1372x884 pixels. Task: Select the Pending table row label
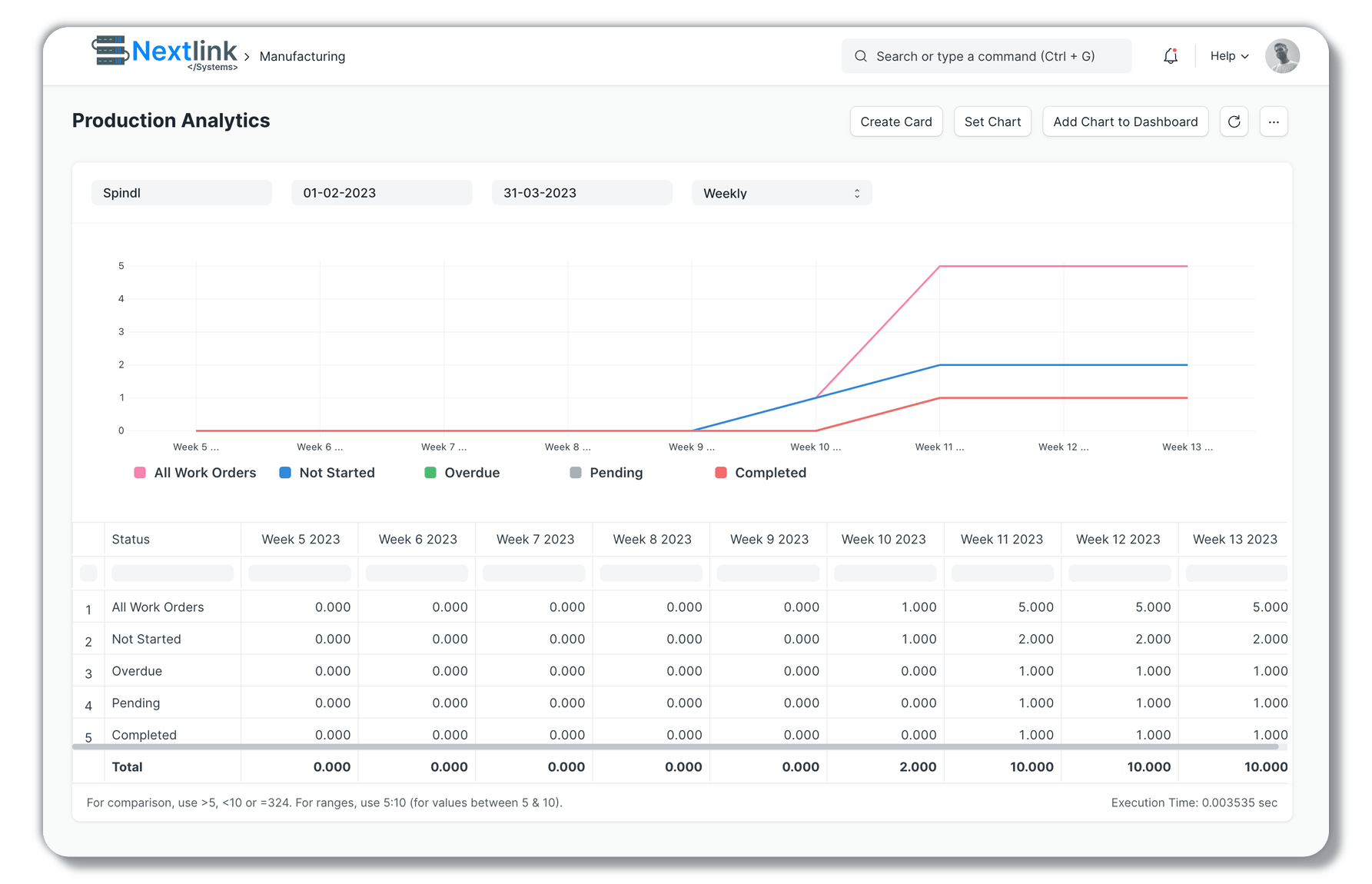136,703
